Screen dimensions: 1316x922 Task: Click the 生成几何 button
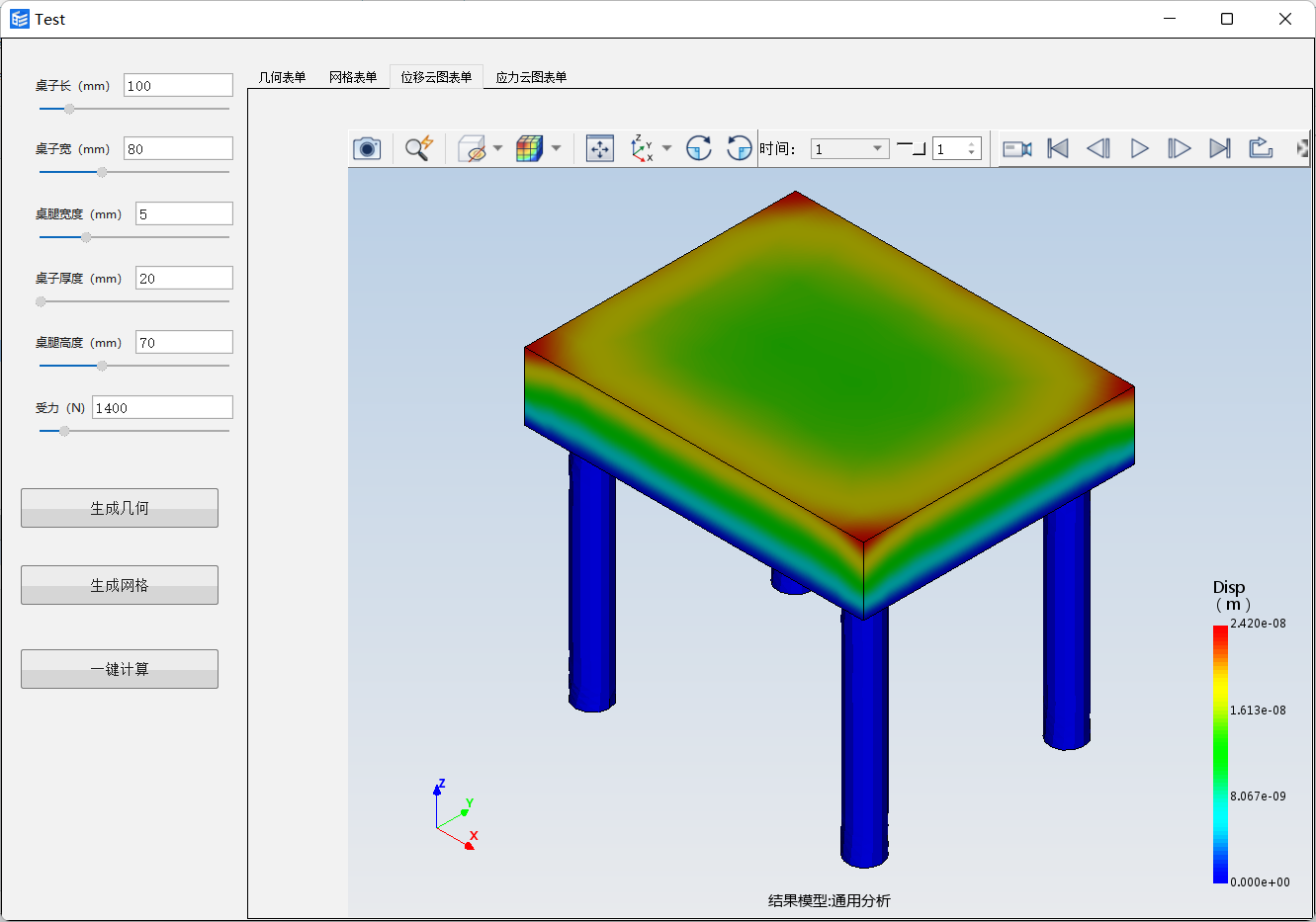click(x=120, y=508)
